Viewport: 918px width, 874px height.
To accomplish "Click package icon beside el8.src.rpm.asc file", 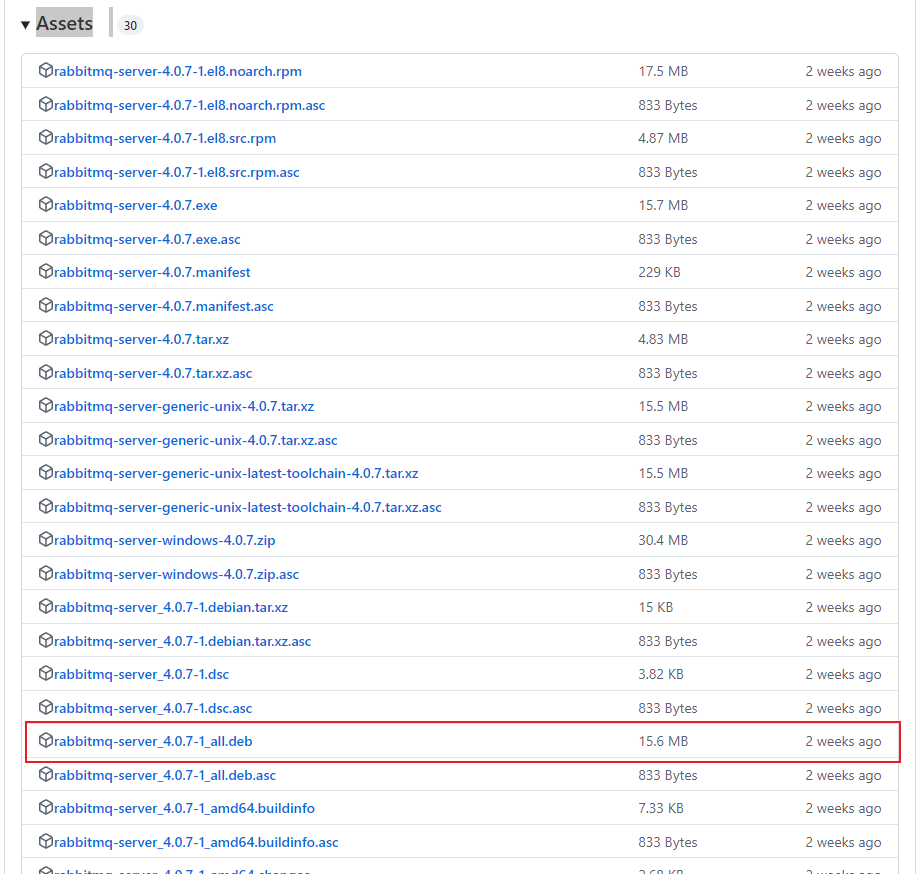I will [46, 172].
